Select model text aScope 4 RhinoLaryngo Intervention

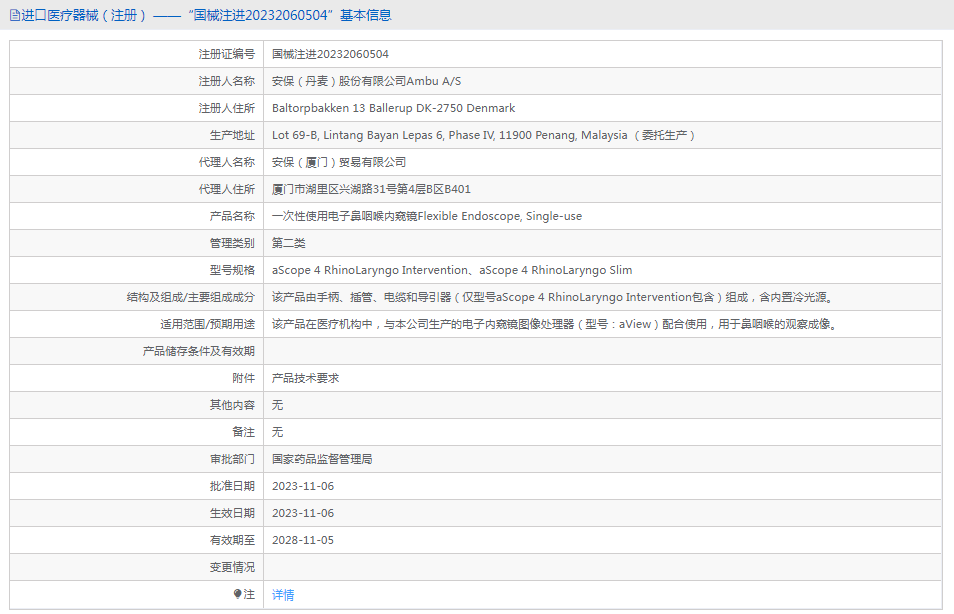pyautogui.click(x=370, y=270)
